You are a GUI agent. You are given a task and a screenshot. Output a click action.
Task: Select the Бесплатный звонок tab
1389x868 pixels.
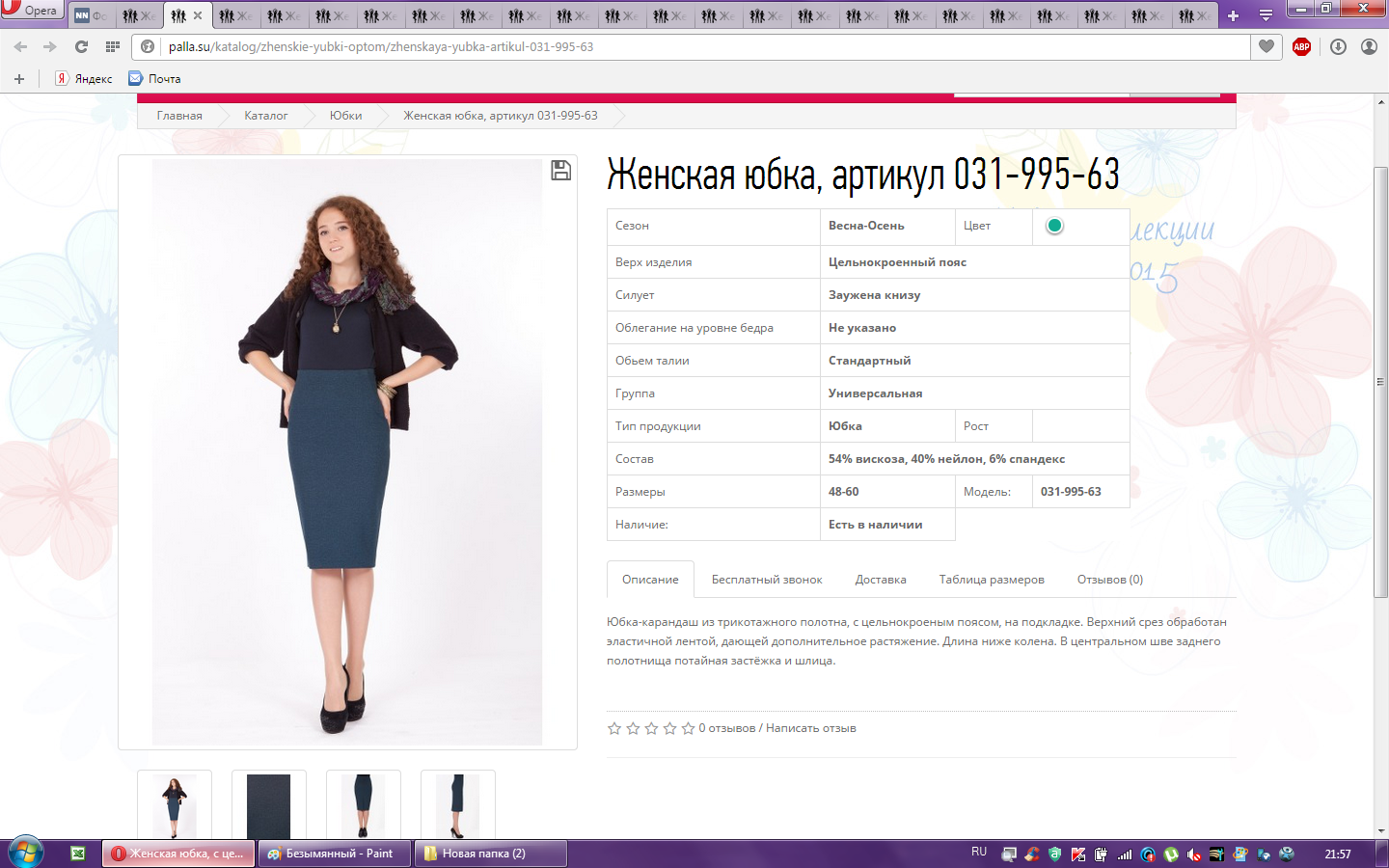767,580
